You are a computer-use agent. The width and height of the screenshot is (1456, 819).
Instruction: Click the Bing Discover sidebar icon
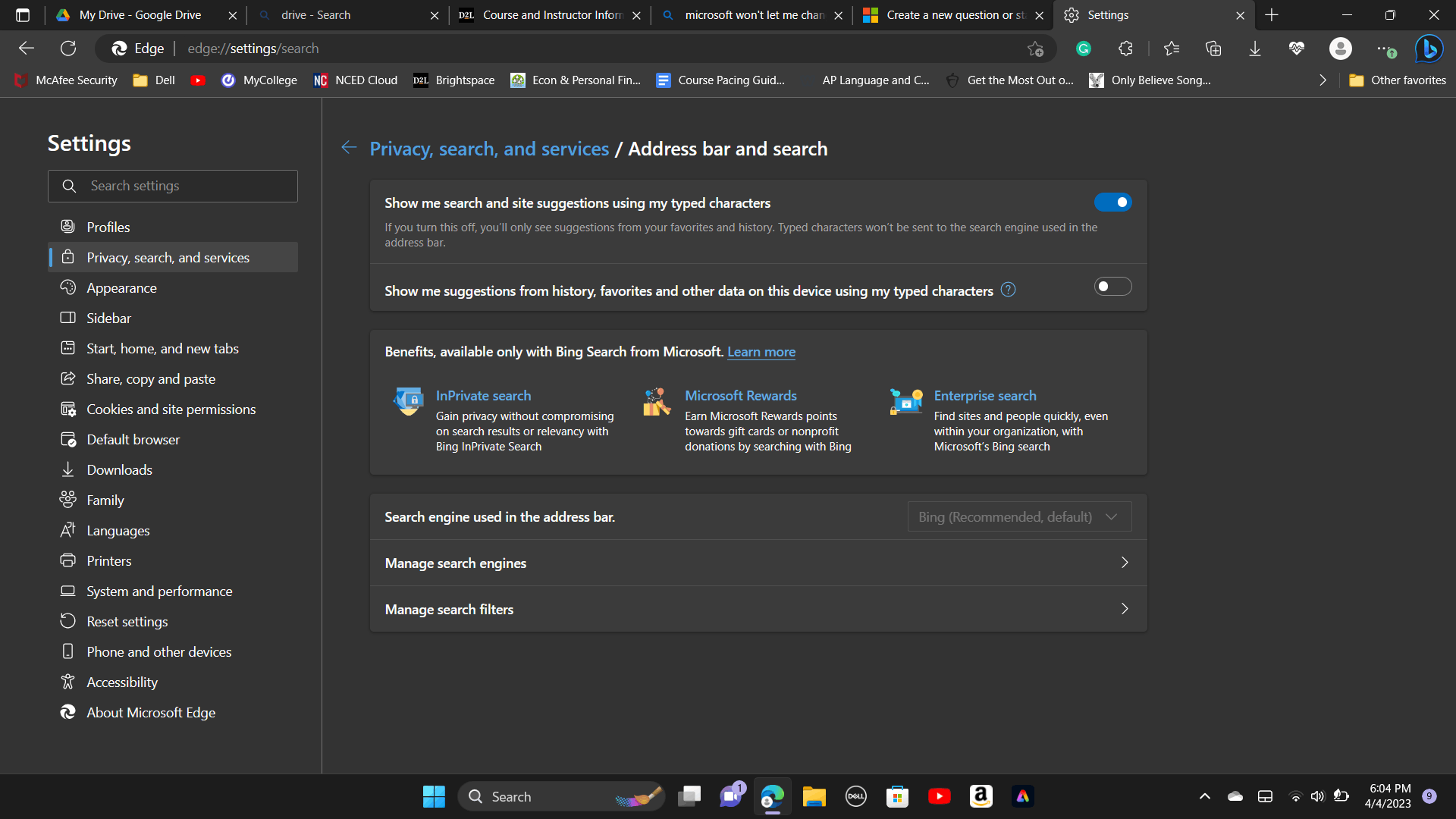1429,49
